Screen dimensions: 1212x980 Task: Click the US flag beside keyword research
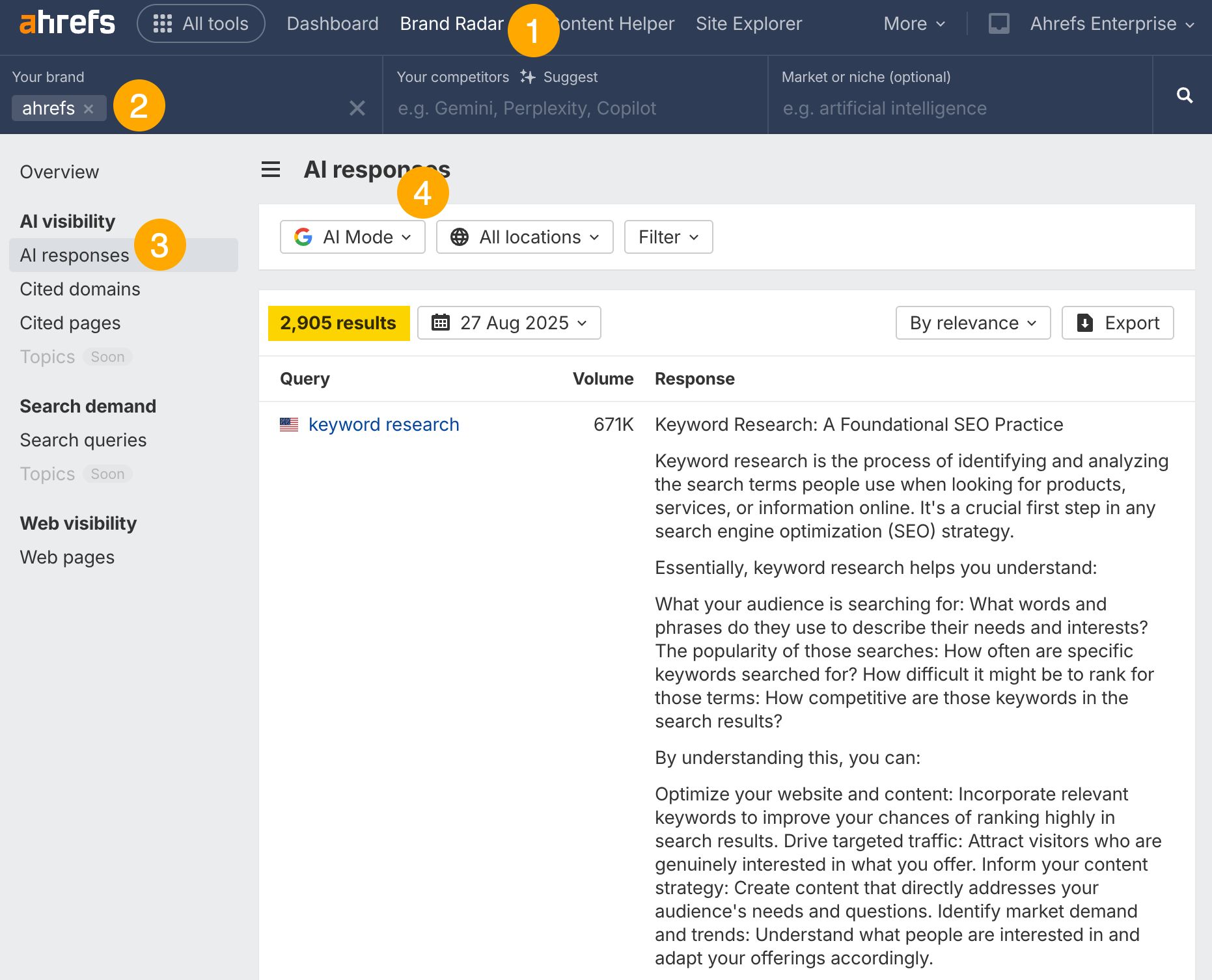tap(288, 424)
